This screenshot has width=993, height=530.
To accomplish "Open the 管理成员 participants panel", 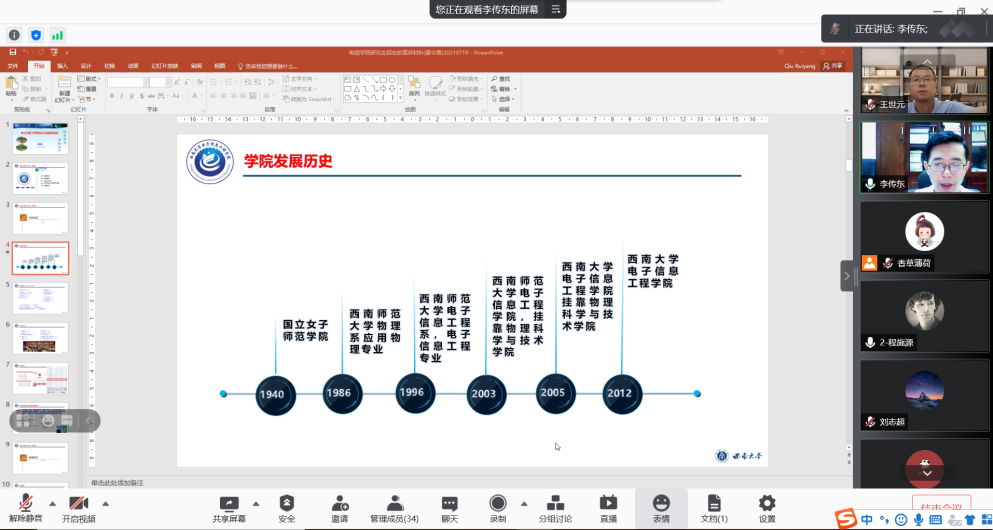I will 394,508.
